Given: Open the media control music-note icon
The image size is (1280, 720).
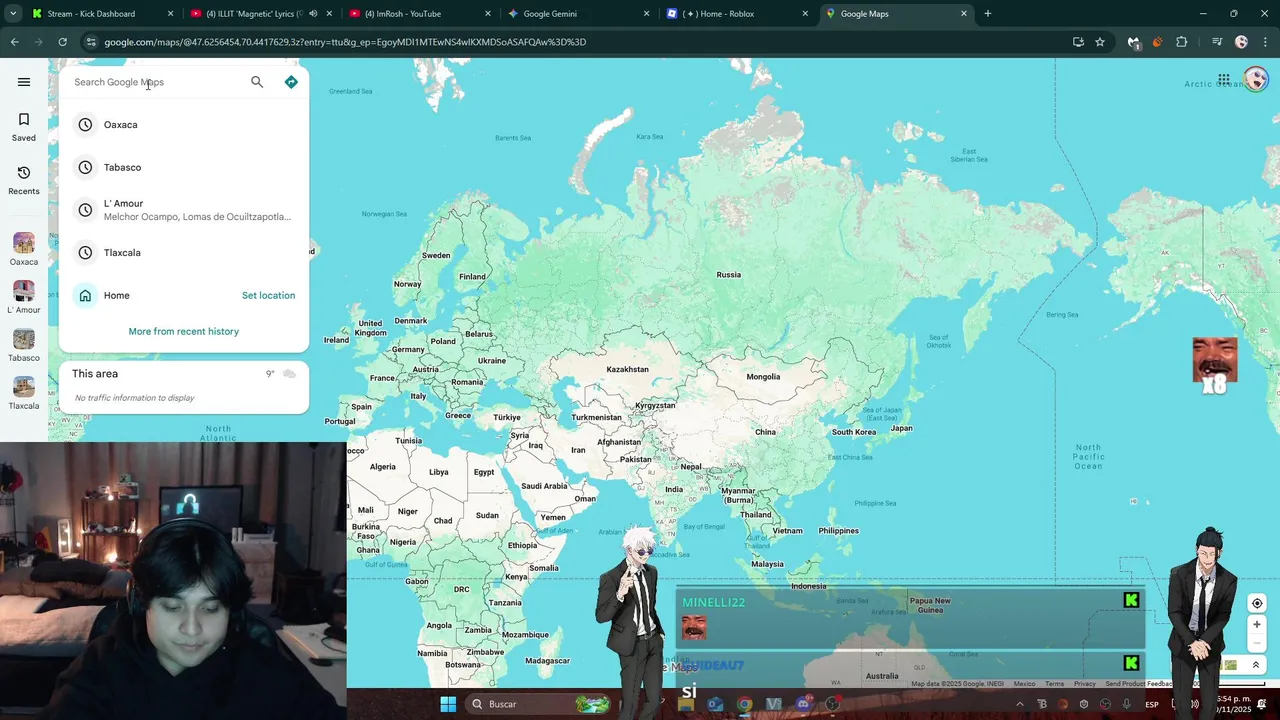Looking at the screenshot, I should click(1216, 42).
